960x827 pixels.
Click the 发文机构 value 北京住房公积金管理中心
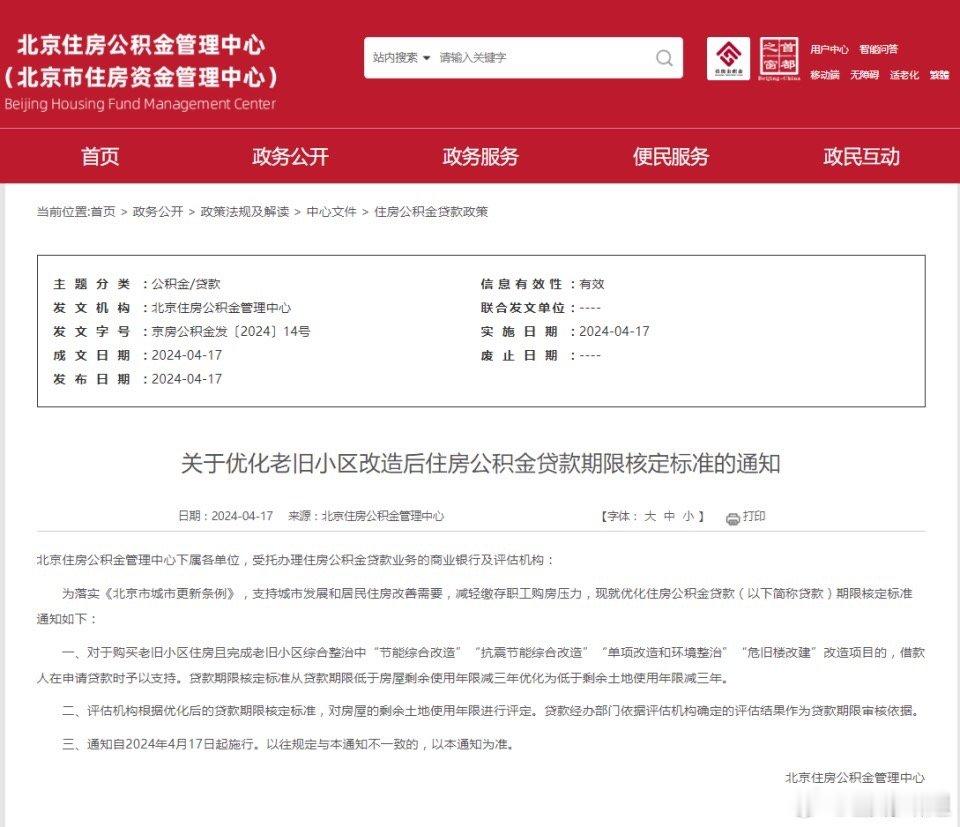click(221, 308)
